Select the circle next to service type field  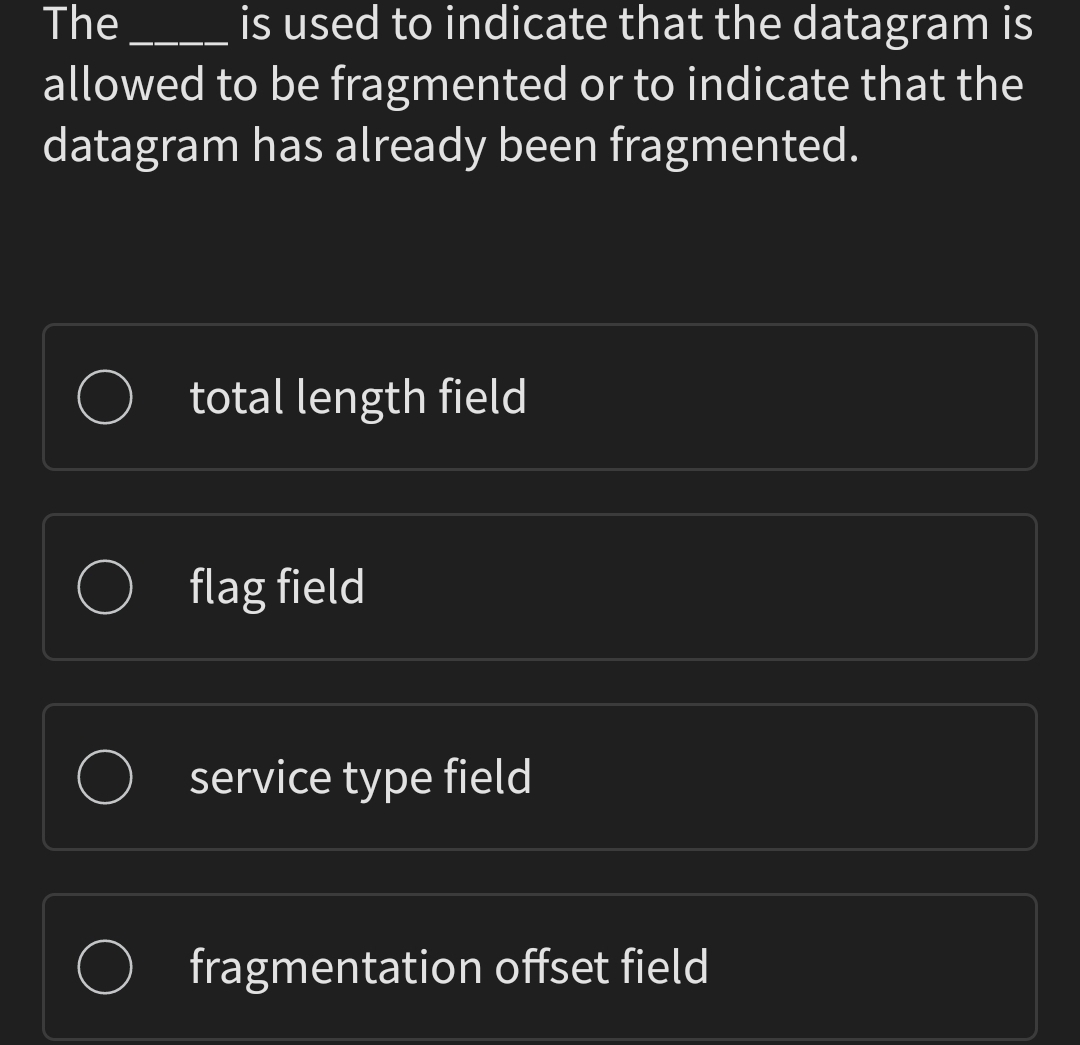pos(105,777)
